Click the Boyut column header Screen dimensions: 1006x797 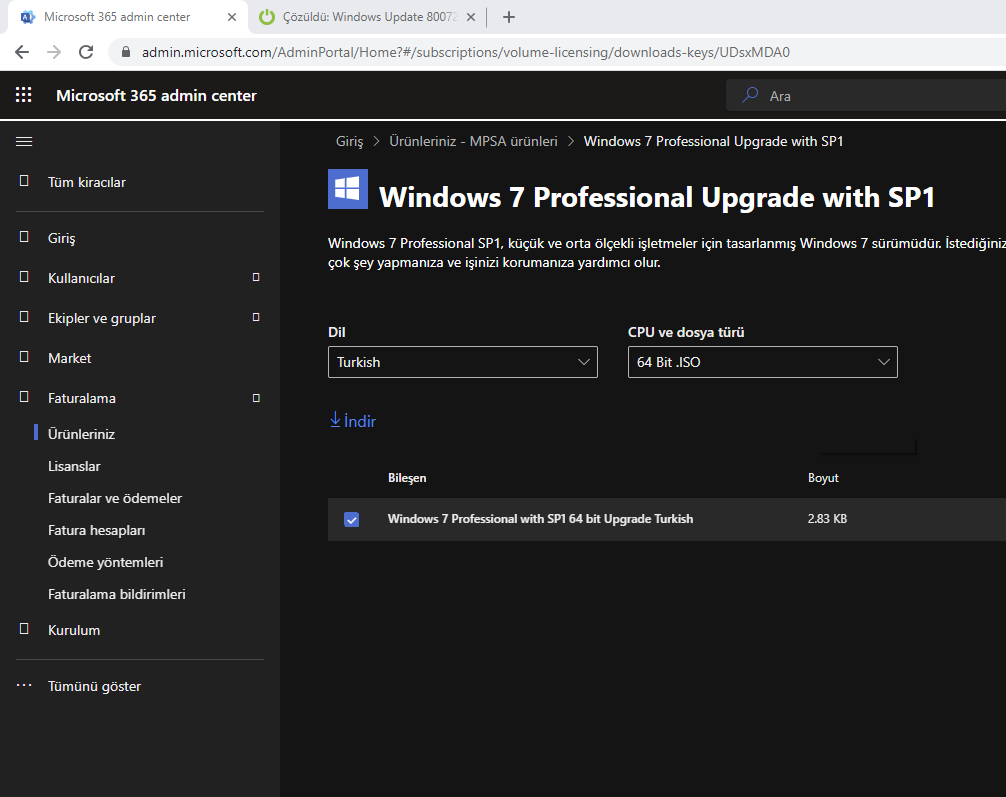pyautogui.click(x=823, y=478)
